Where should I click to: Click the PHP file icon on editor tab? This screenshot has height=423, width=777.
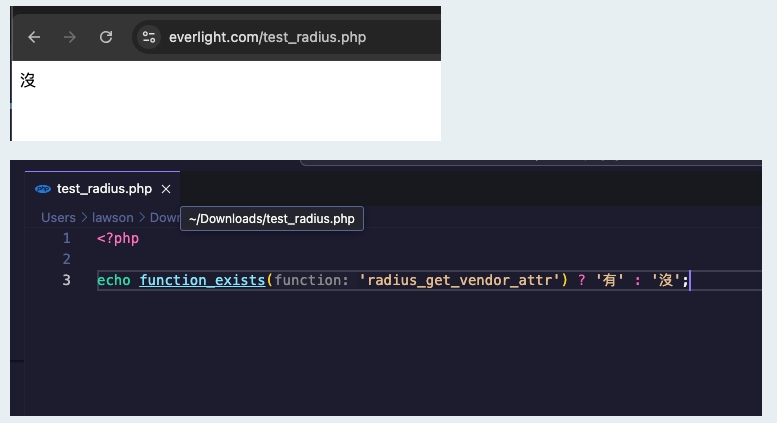tap(43, 188)
